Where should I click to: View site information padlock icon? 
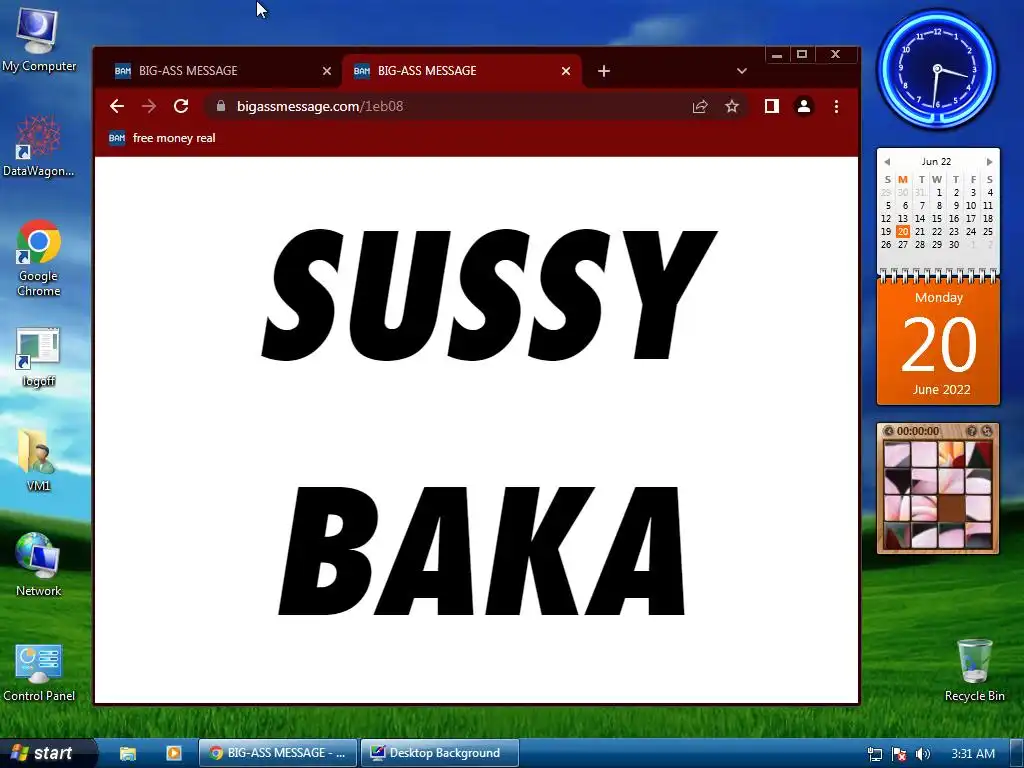tap(221, 106)
